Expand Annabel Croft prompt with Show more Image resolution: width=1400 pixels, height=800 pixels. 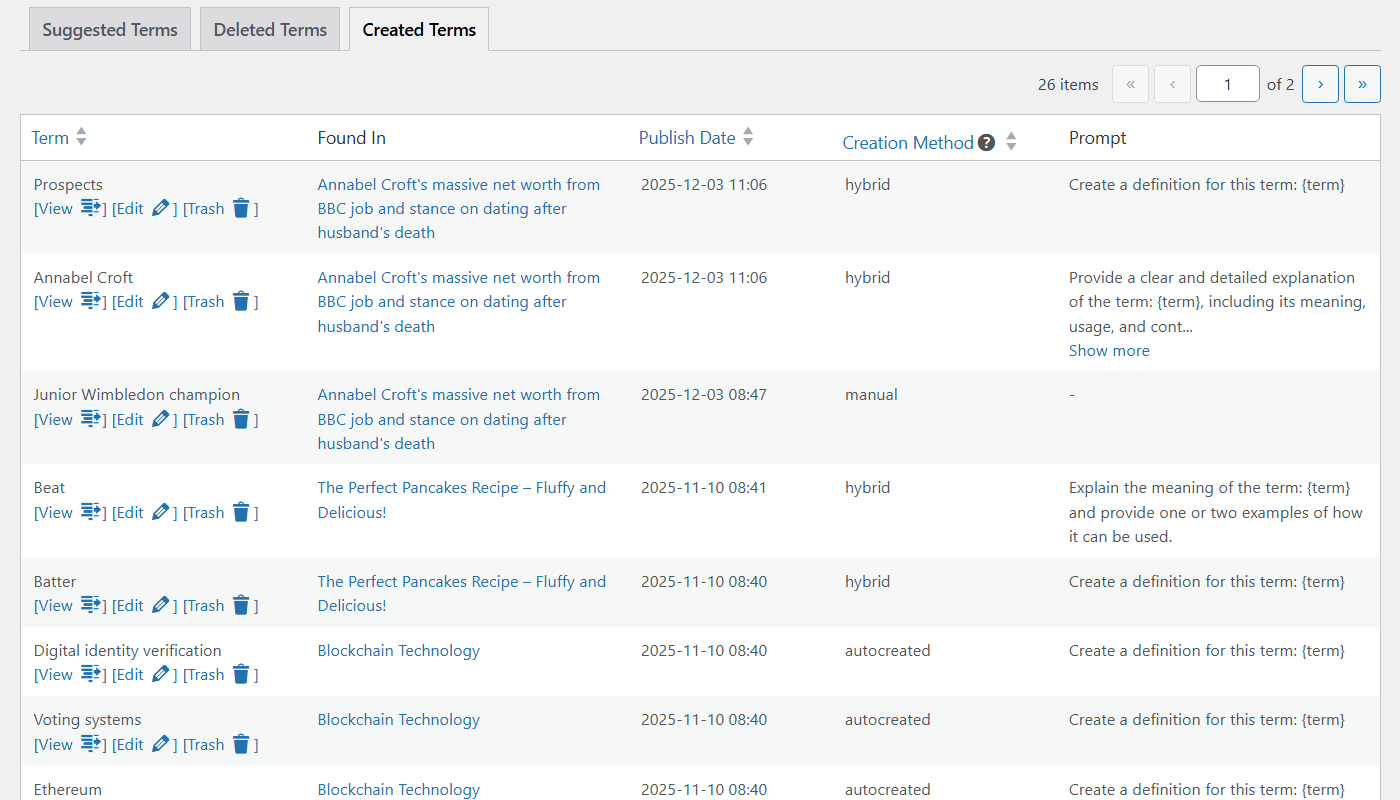[1109, 351]
